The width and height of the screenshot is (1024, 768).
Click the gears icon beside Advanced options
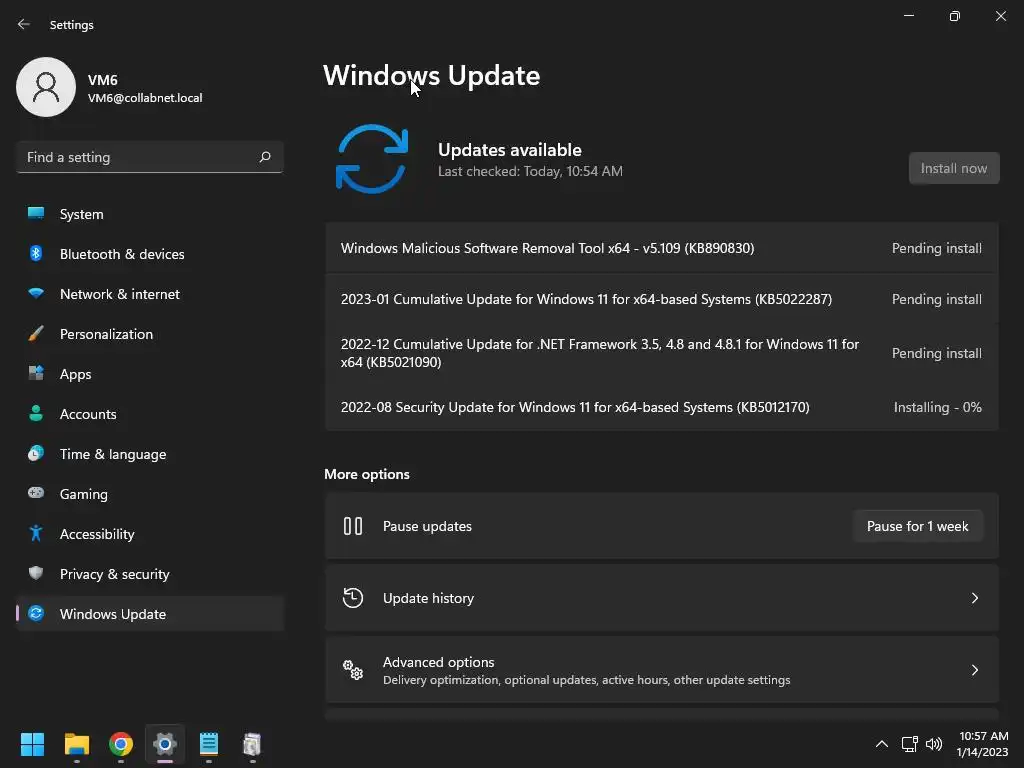point(353,670)
